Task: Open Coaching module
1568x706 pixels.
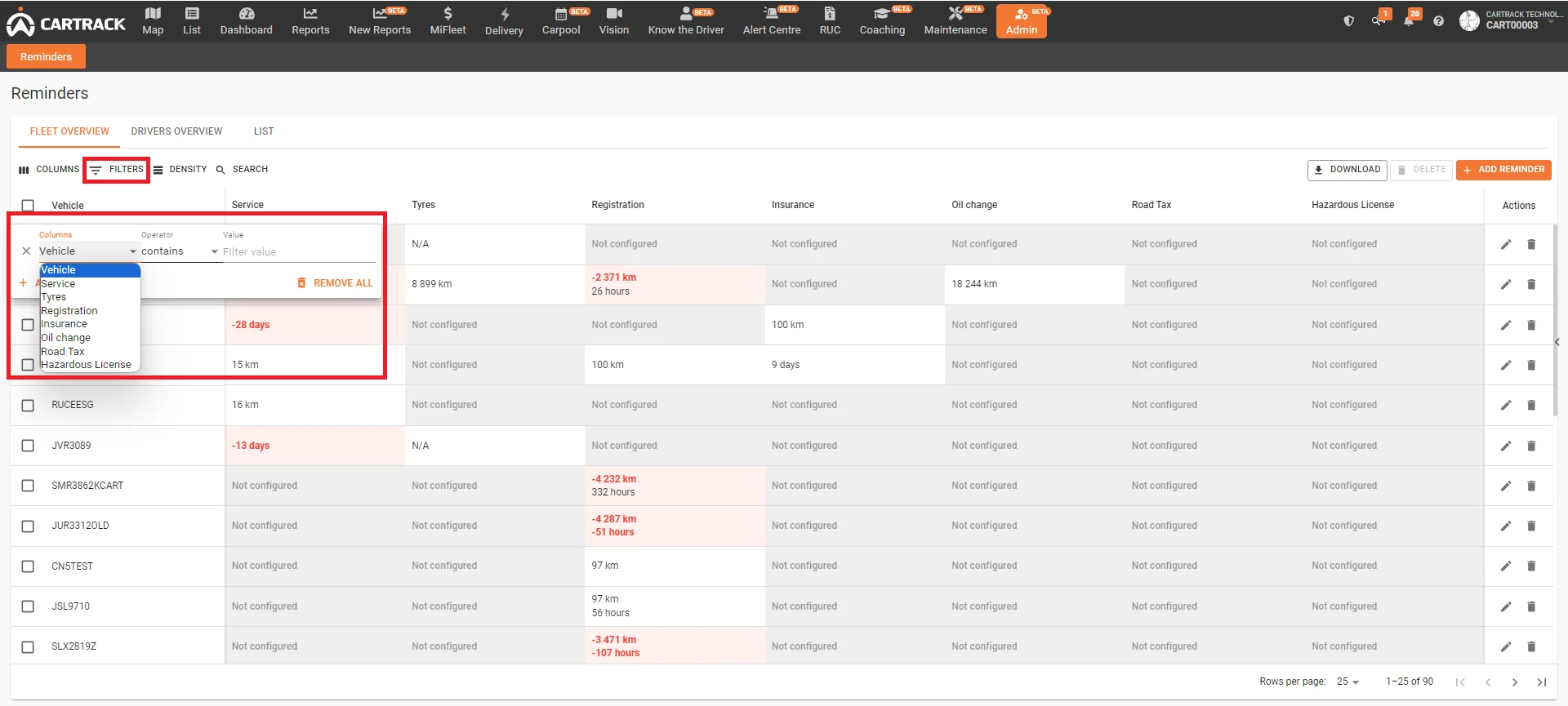Action: (882, 21)
